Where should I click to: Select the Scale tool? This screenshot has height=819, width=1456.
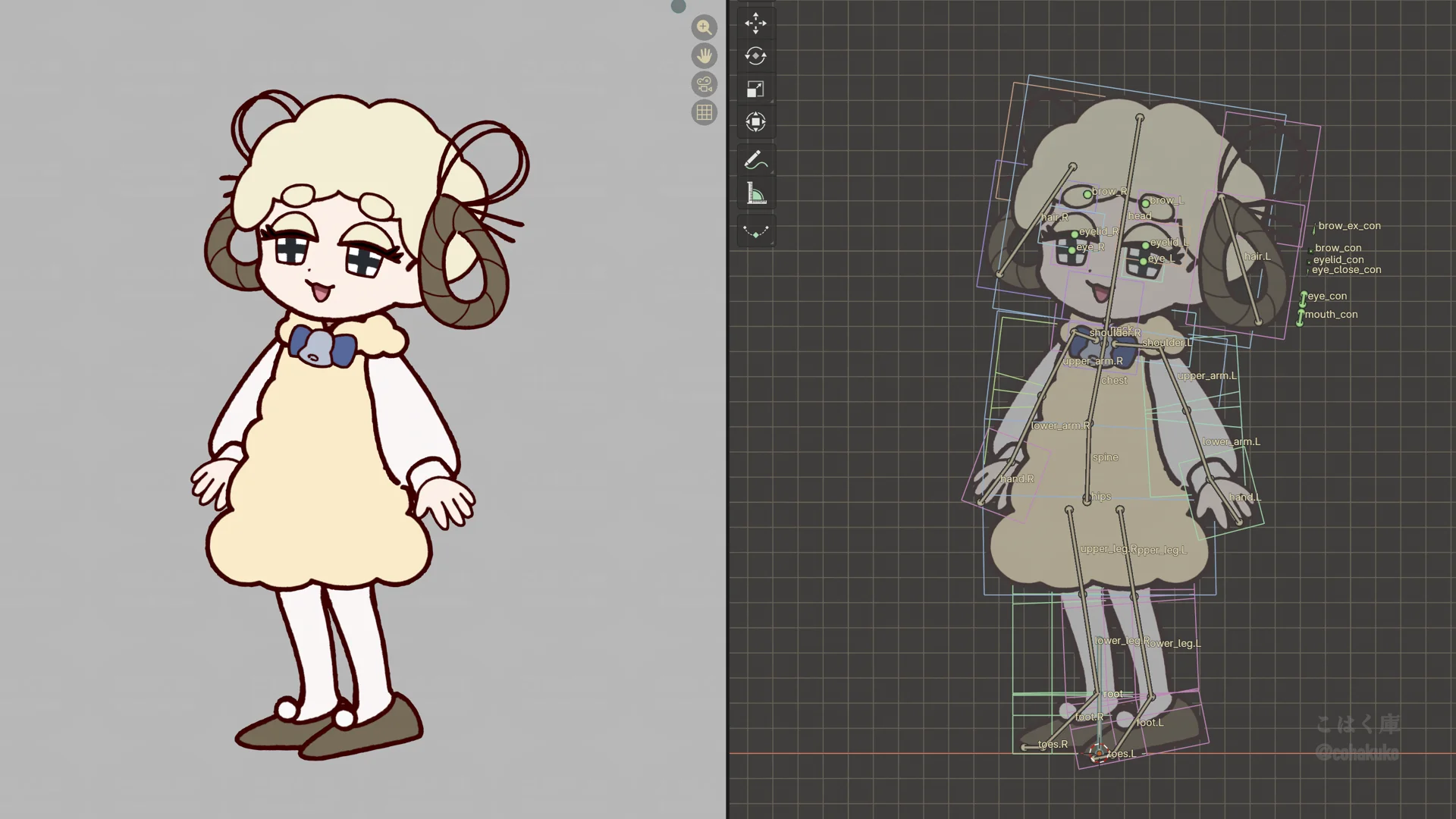(755, 89)
